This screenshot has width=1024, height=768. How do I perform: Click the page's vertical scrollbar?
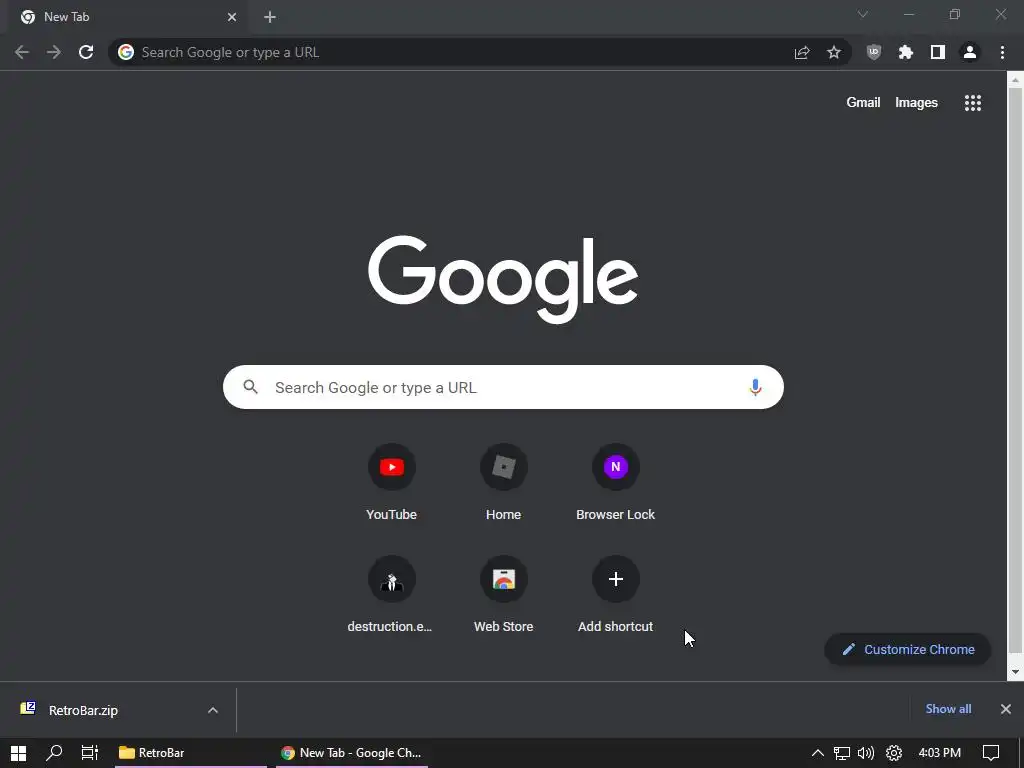pos(1015,369)
